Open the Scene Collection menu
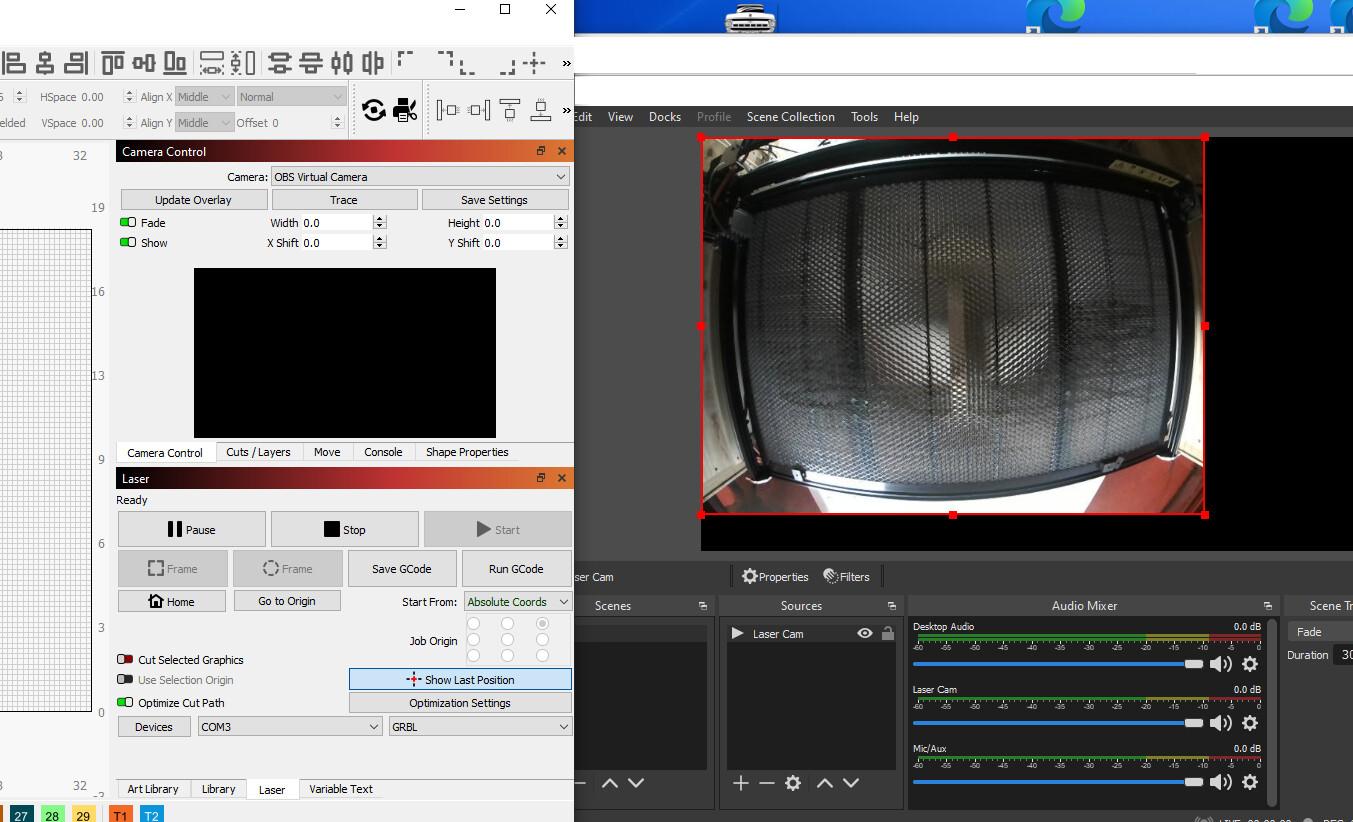Screen dimensions: 1353x822 (x=790, y=117)
